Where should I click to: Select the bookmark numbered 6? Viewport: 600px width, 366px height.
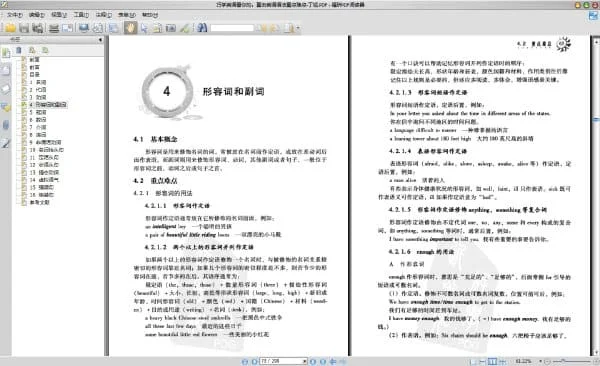click(38, 120)
